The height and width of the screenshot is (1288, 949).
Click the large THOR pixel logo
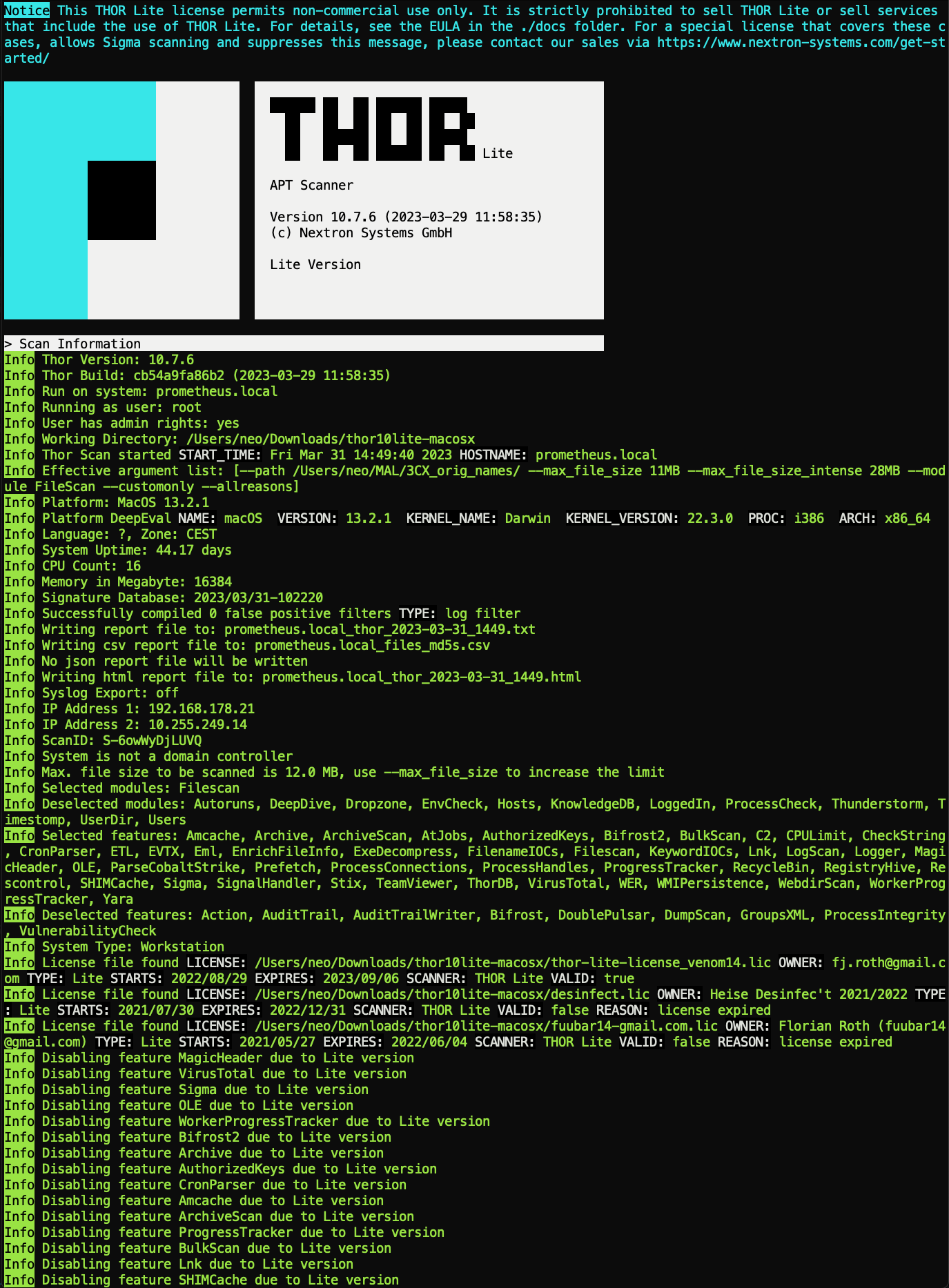click(372, 129)
